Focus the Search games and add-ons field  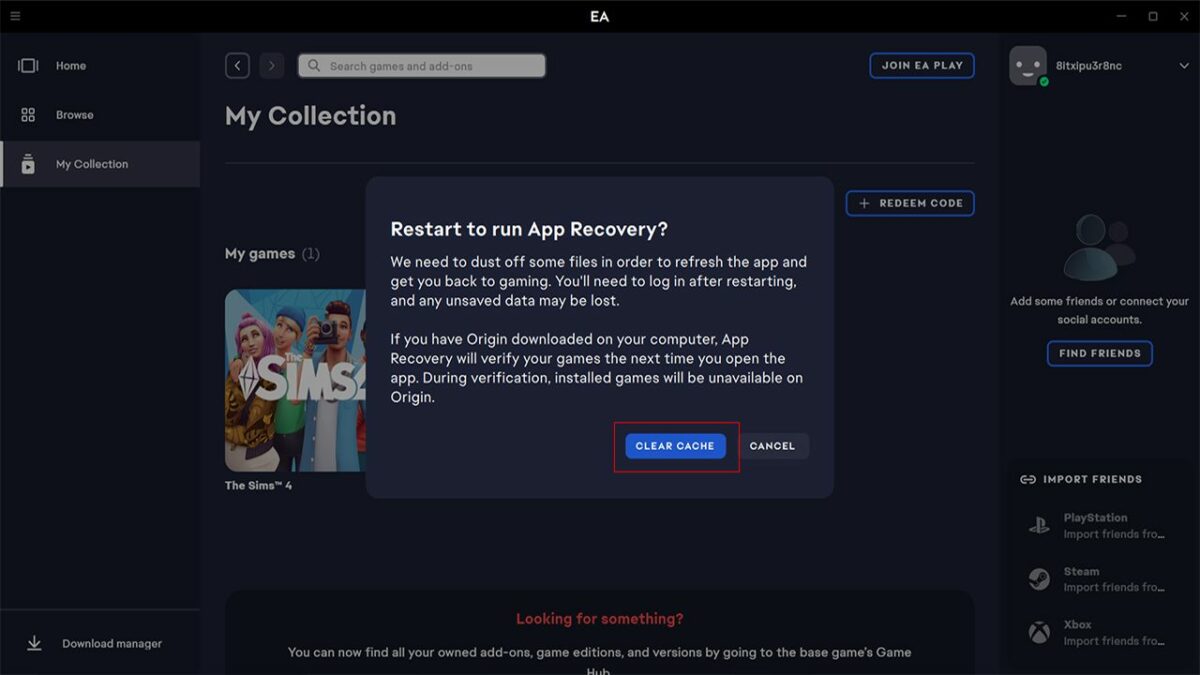click(422, 66)
